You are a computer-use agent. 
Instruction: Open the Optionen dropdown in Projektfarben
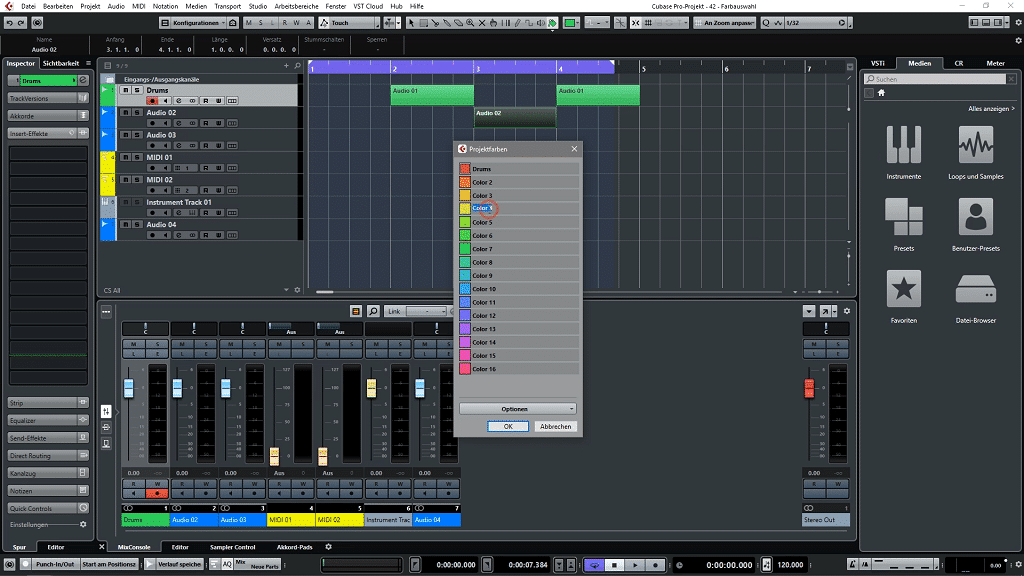point(517,409)
